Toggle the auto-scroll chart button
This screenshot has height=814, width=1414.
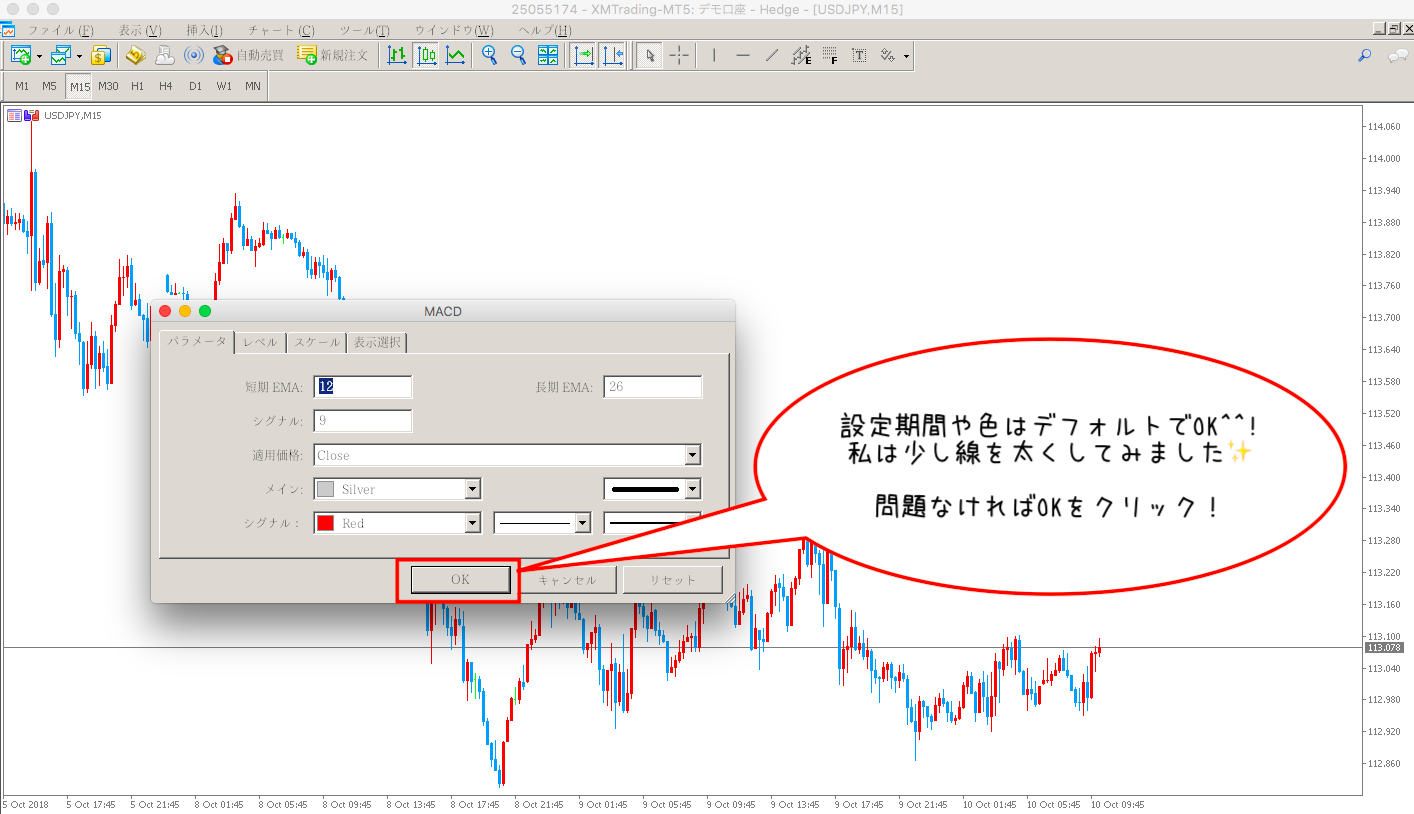click(583, 55)
